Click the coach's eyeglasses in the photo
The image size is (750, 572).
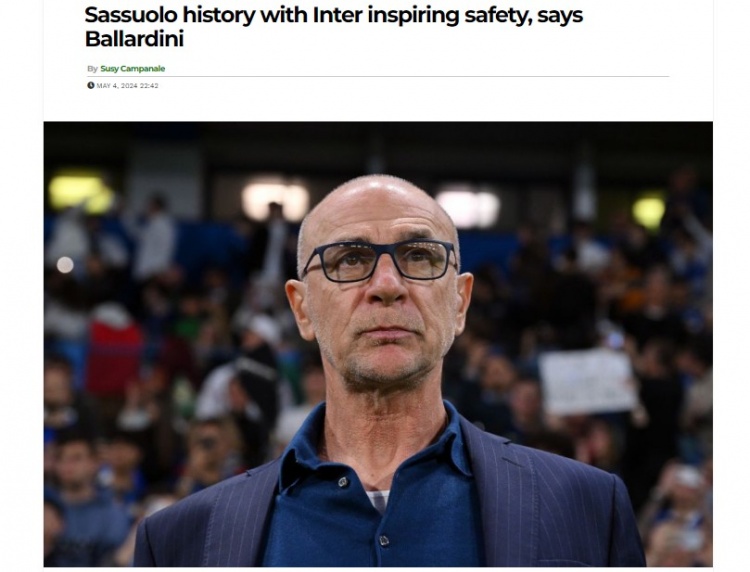pyautogui.click(x=380, y=261)
